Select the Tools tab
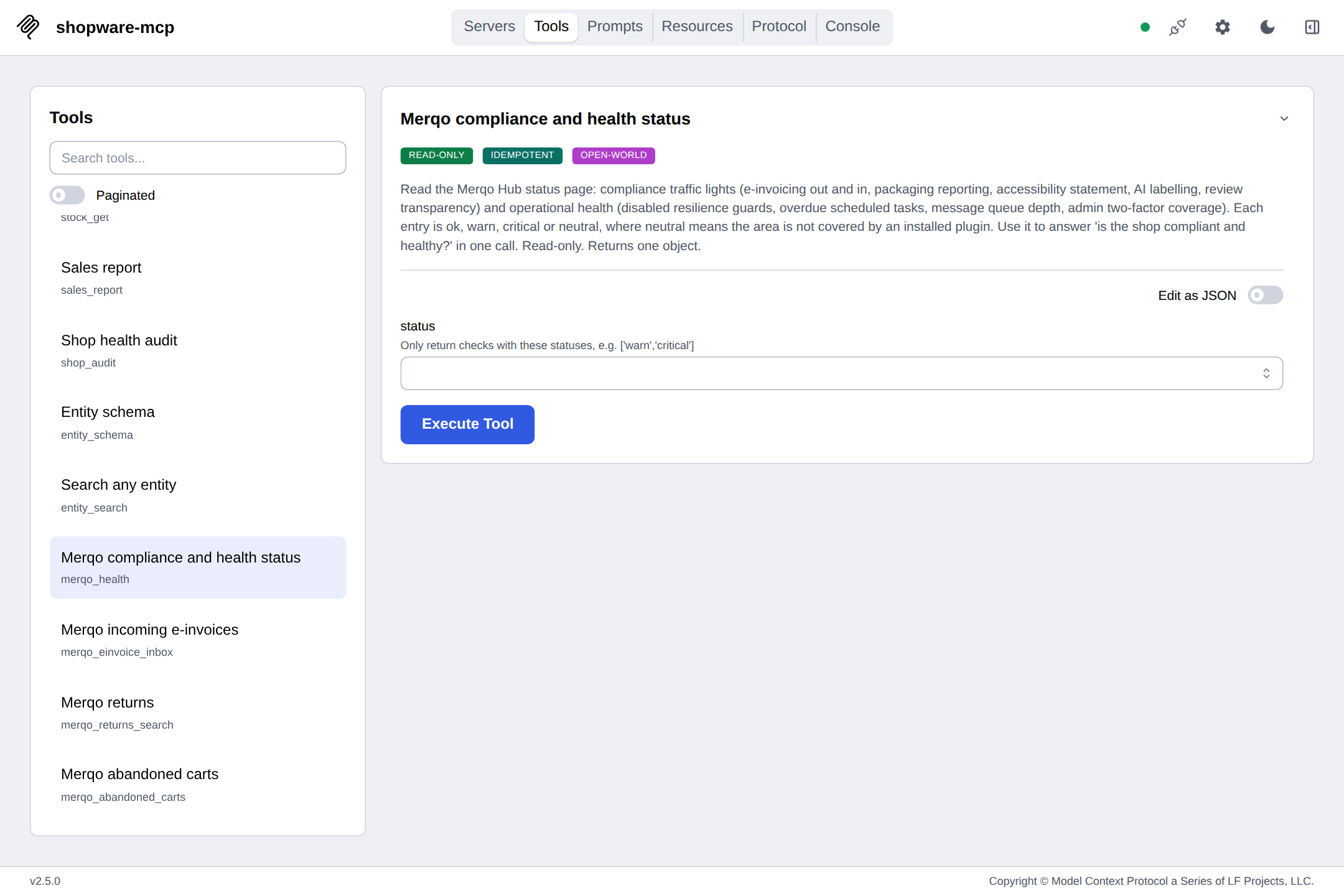The width and height of the screenshot is (1344, 896). click(551, 27)
